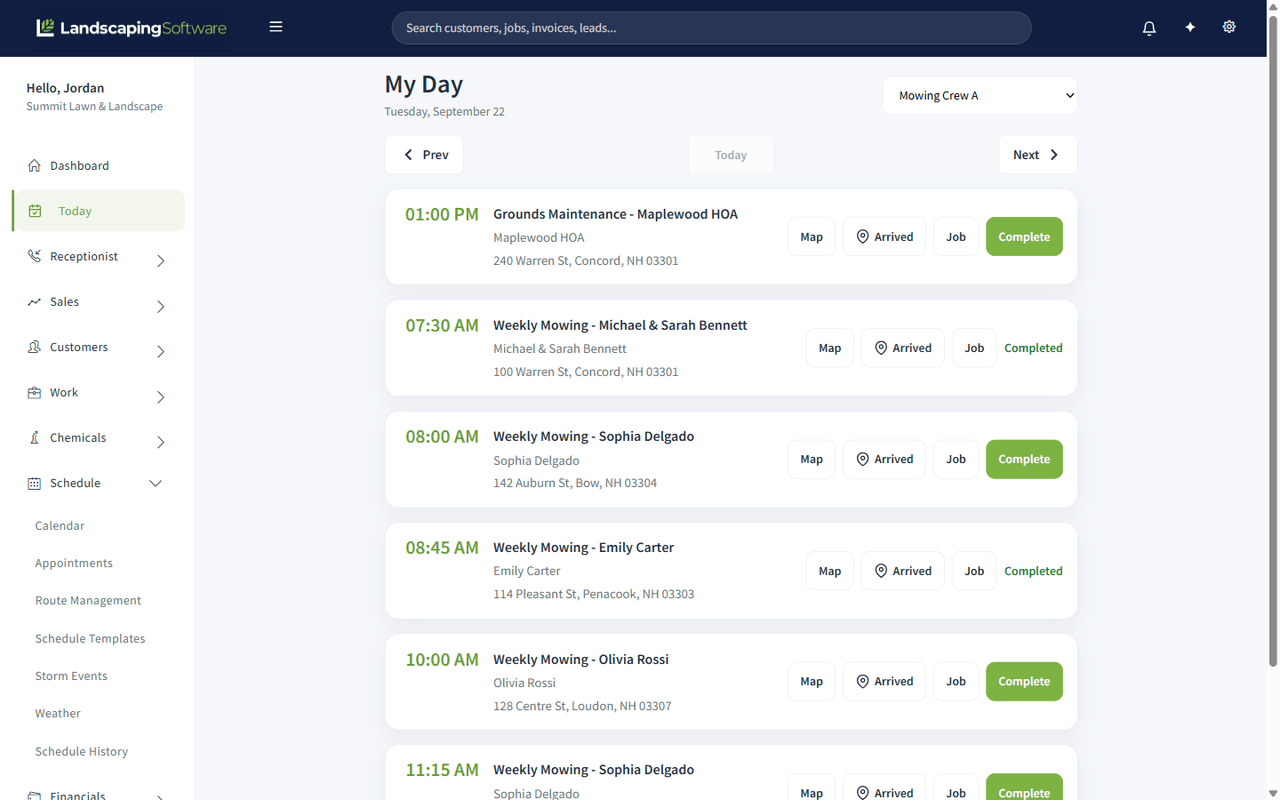Click the Chemicals flask icon
This screenshot has height=800, width=1280.
pyautogui.click(x=34, y=438)
